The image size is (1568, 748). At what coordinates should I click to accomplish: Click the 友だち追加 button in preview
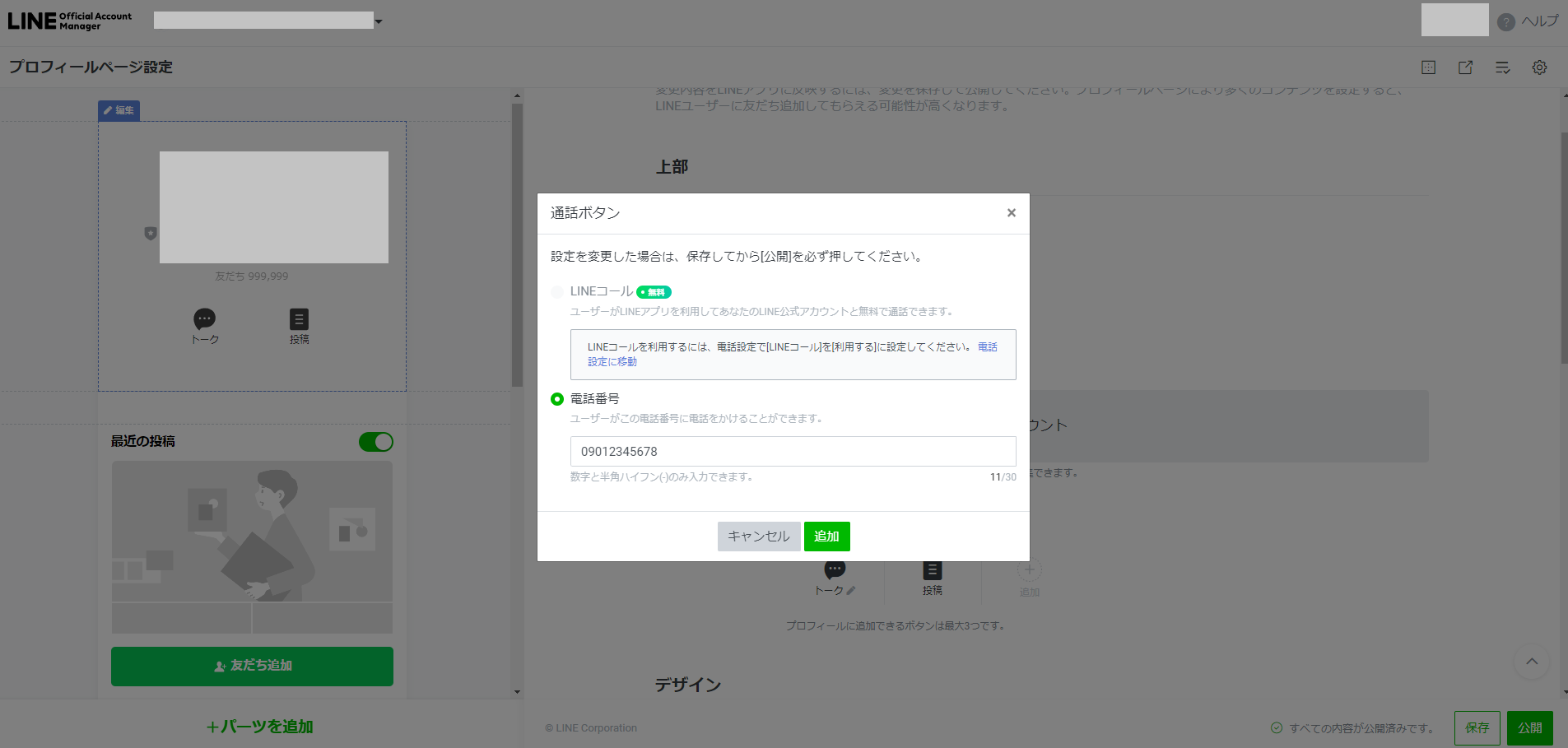click(x=252, y=666)
